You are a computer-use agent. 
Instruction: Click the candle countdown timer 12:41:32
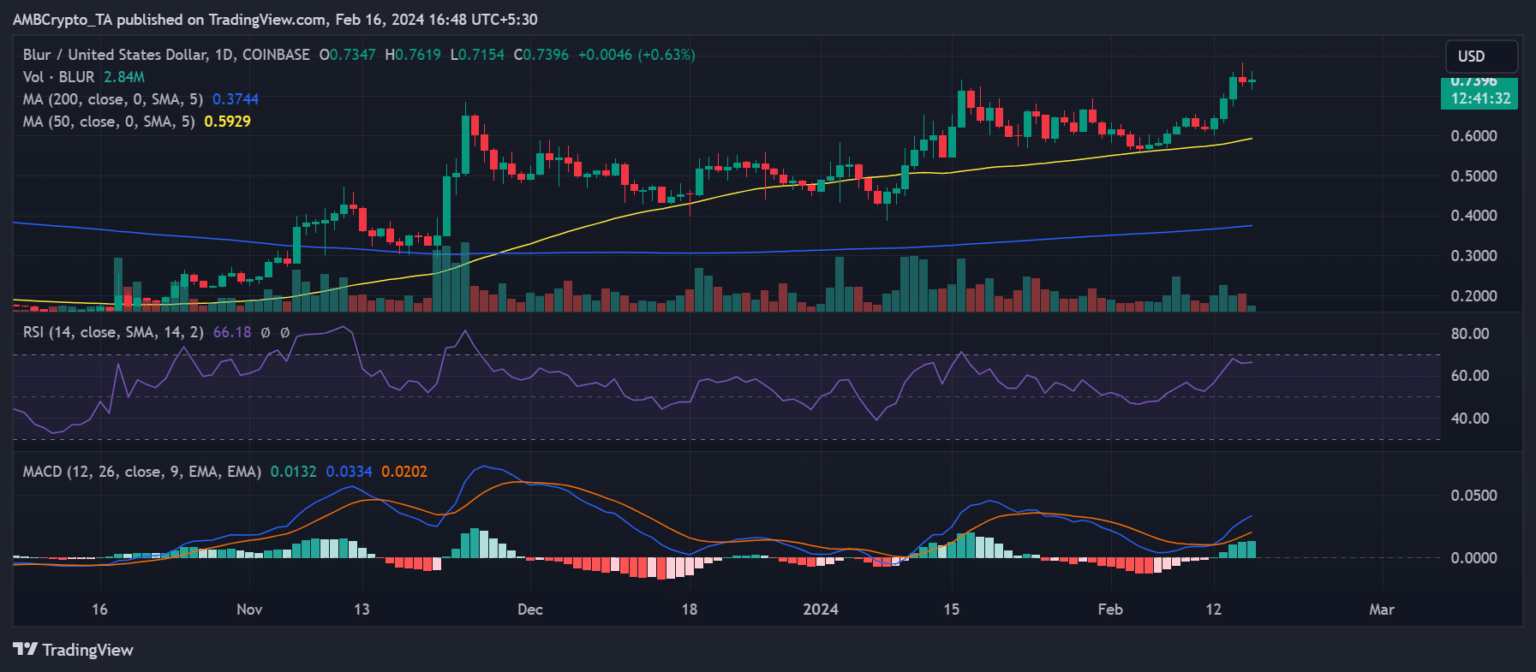point(1473,99)
